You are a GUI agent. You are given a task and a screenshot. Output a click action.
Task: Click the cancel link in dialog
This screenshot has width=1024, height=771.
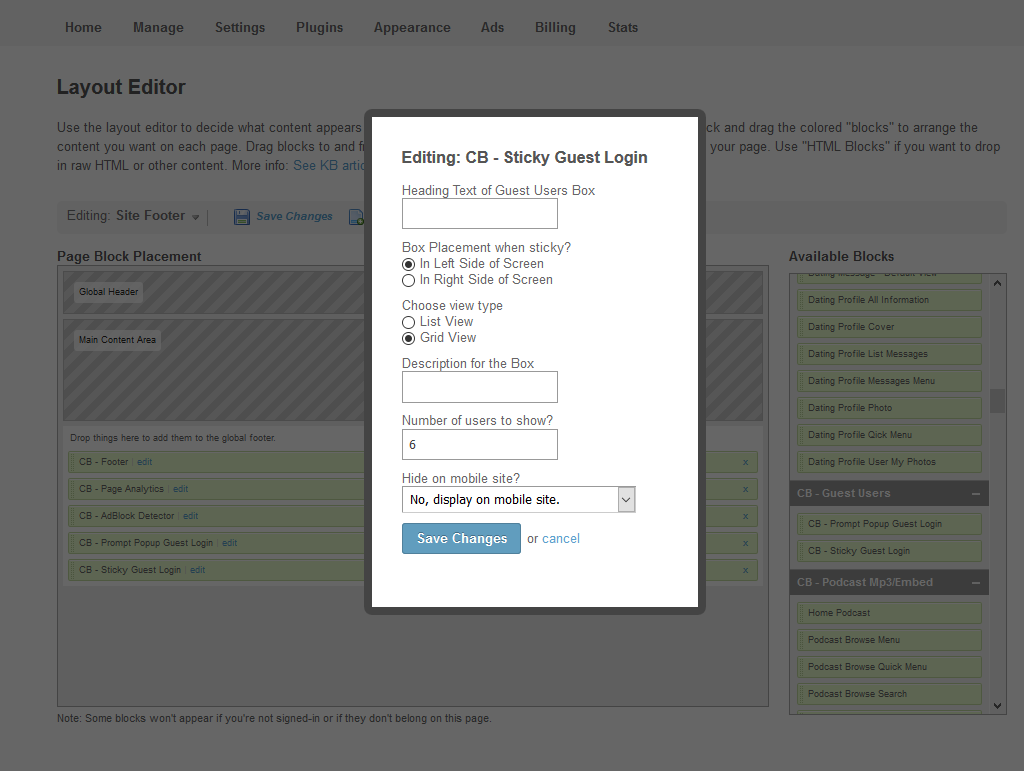[x=561, y=539]
